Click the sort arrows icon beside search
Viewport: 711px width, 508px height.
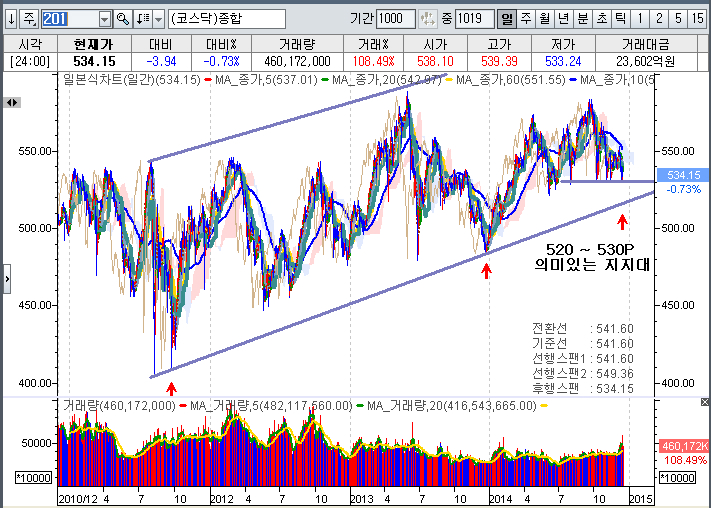[x=143, y=19]
